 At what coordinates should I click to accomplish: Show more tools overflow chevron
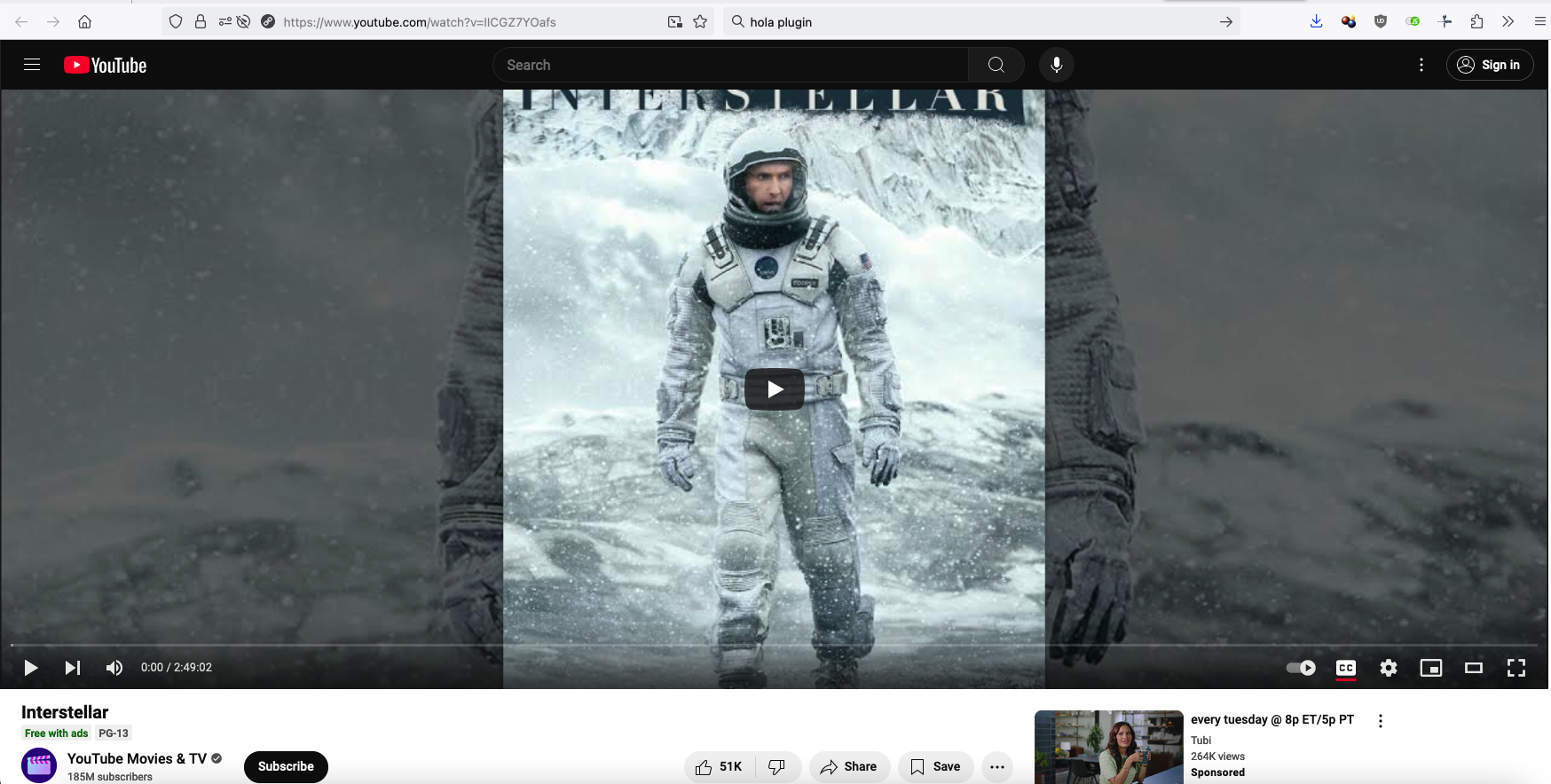(1508, 21)
